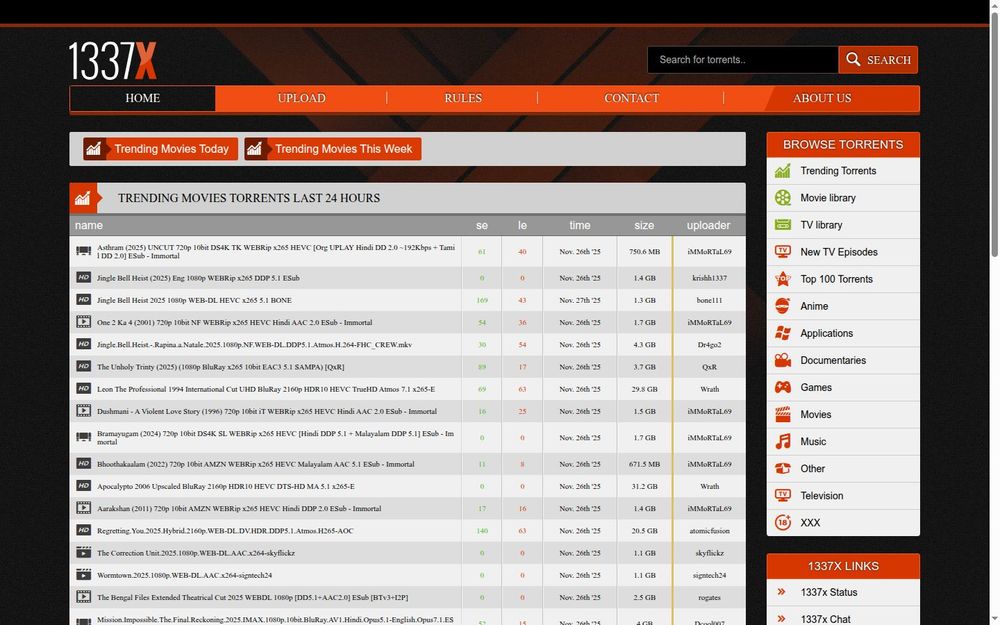1000x625 pixels.
Task: Click HD icon beside Apocalypto 2006
Action: [84, 486]
